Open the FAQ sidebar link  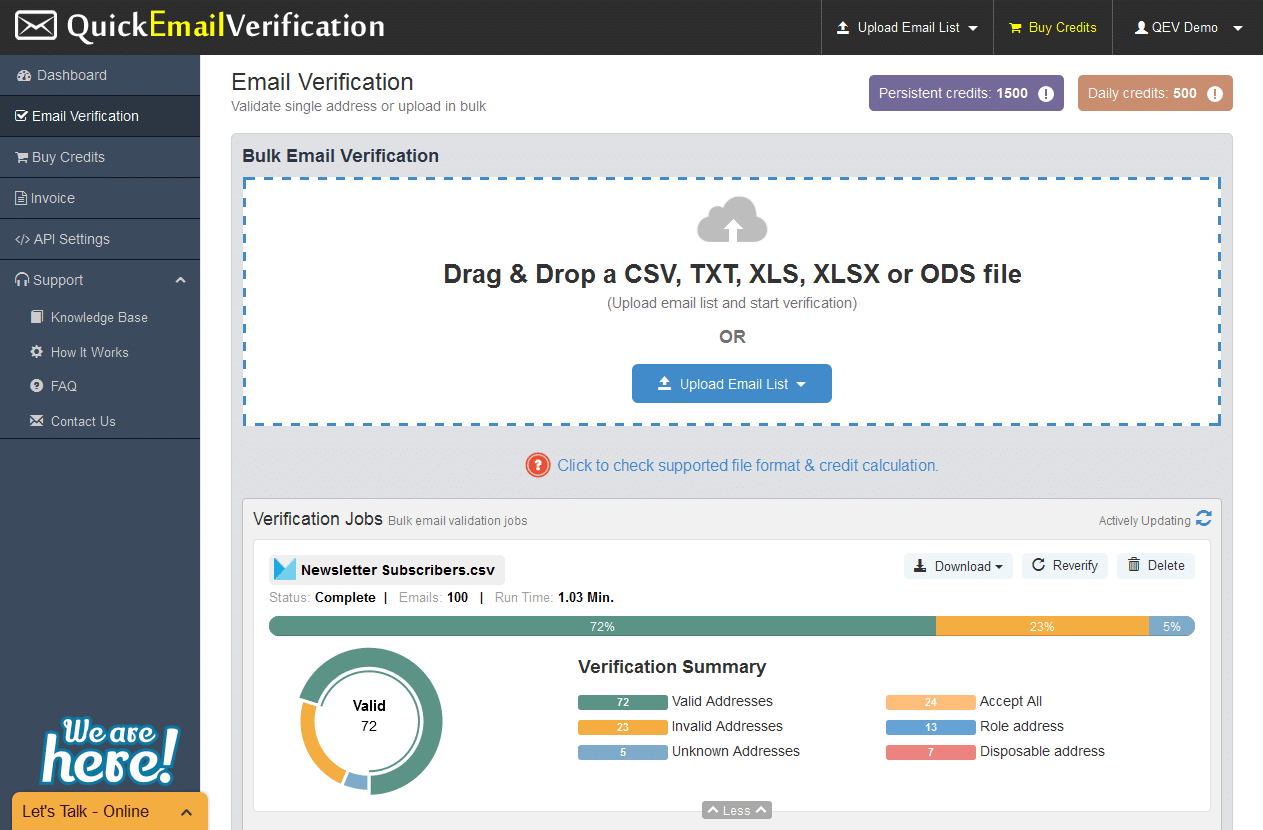pos(64,386)
